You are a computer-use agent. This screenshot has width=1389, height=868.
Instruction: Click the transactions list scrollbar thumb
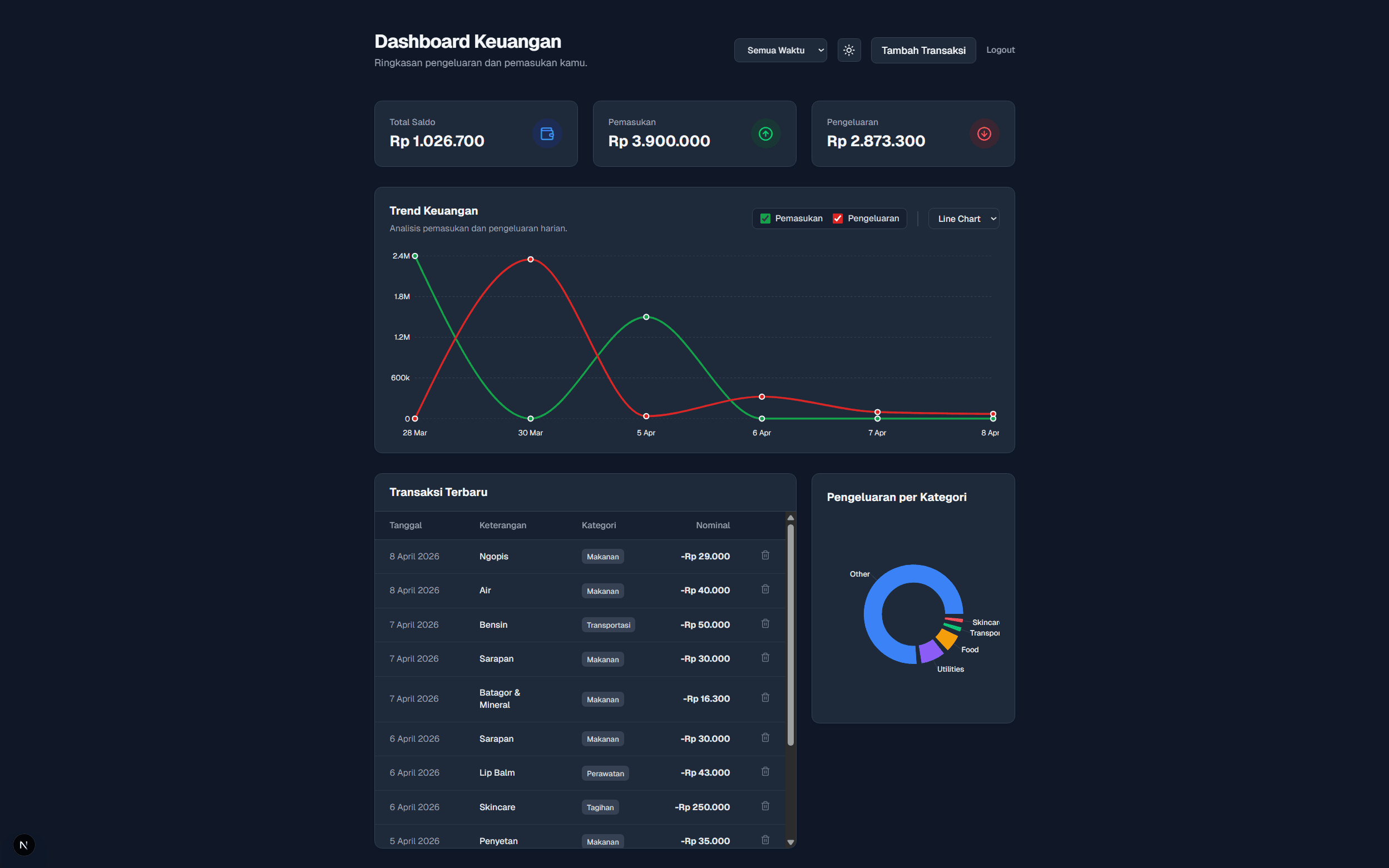(790, 634)
